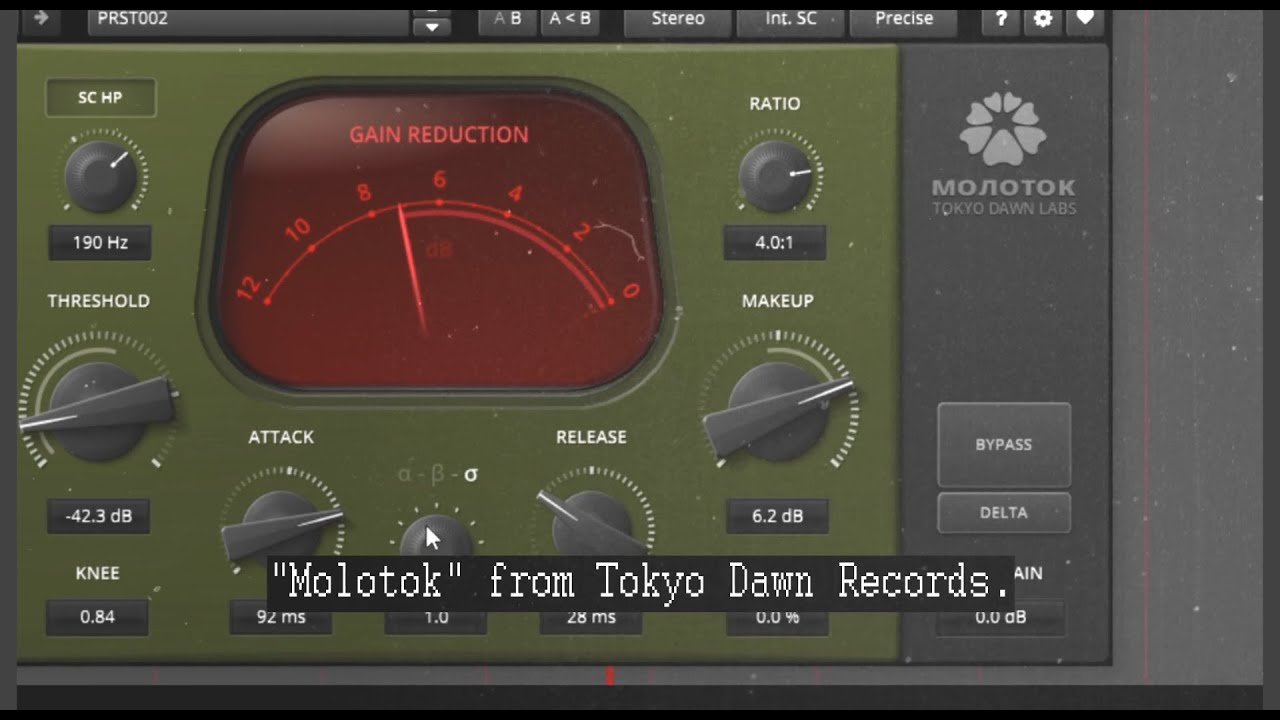
Task: Click the -42.3 dB threshold value field
Action: pos(98,516)
